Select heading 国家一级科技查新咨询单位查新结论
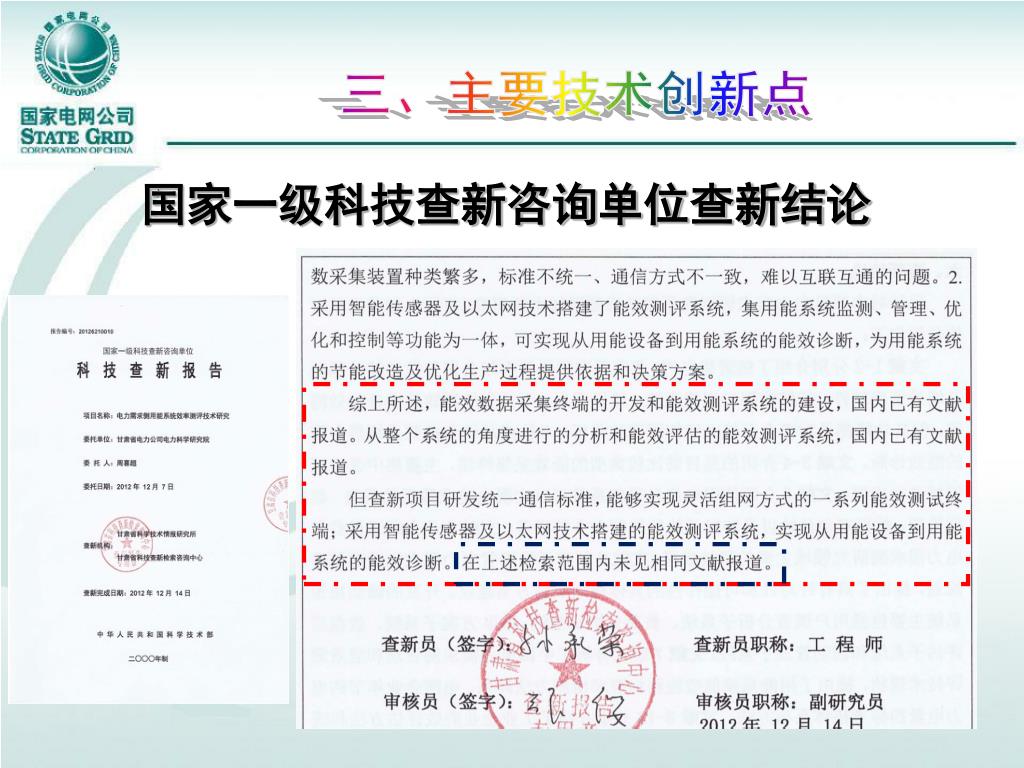 tap(506, 205)
